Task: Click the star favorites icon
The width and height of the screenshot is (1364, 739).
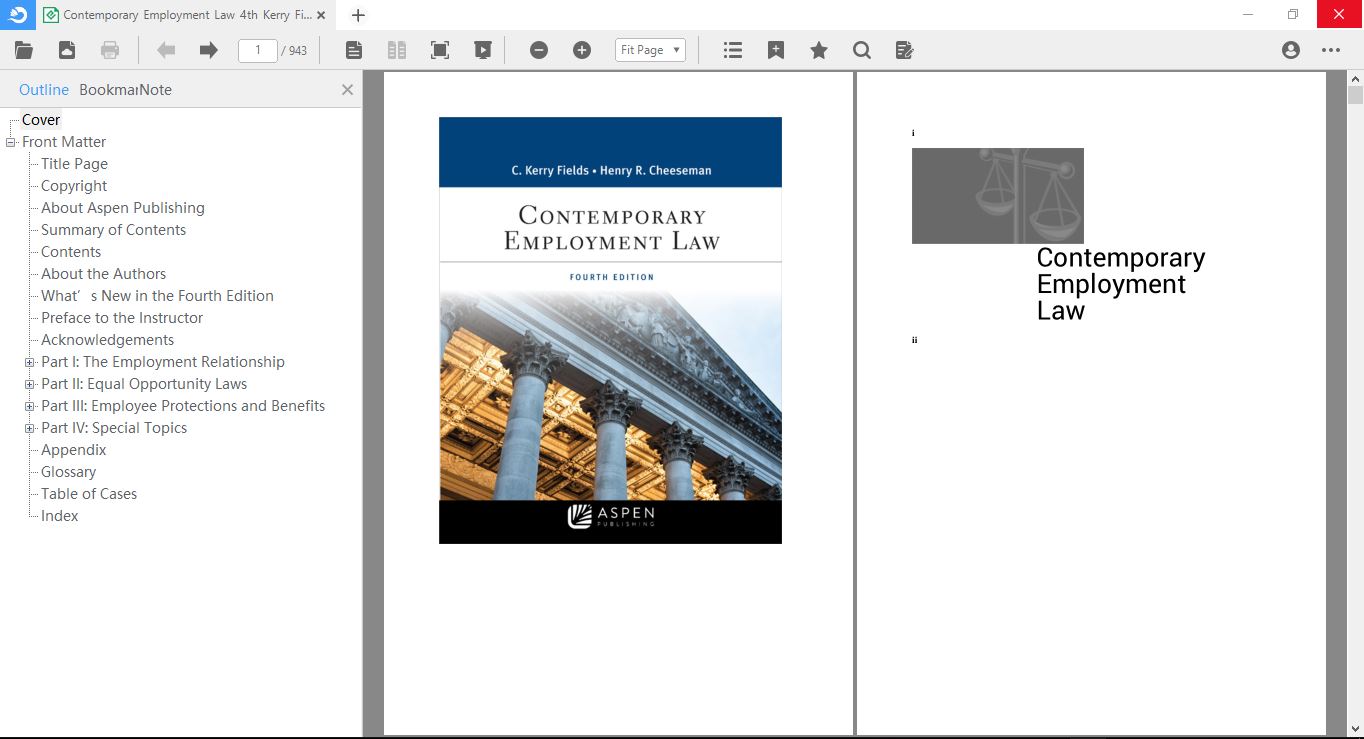Action: click(x=819, y=50)
